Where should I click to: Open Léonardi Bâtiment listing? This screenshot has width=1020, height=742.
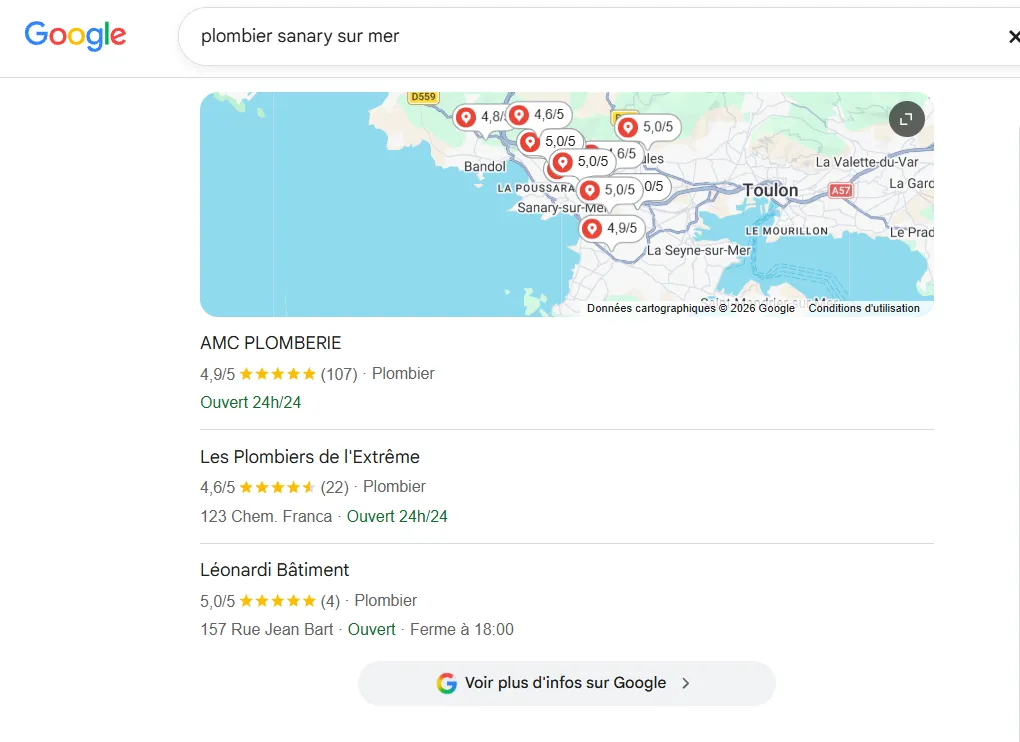click(x=275, y=570)
